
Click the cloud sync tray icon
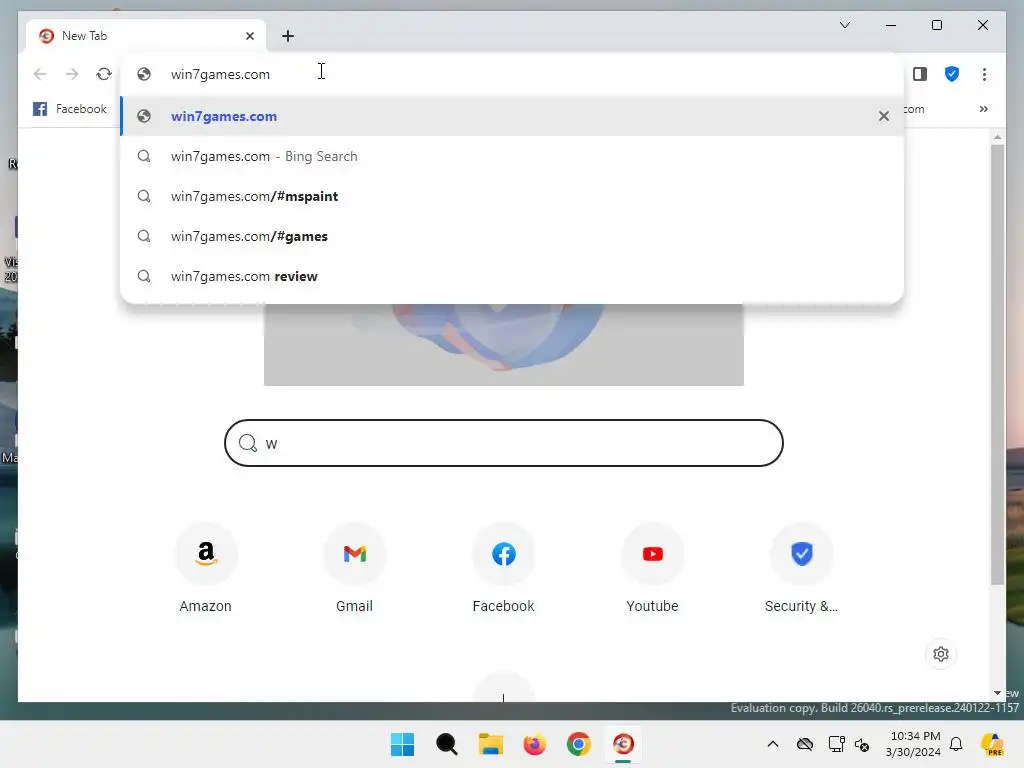coord(805,744)
